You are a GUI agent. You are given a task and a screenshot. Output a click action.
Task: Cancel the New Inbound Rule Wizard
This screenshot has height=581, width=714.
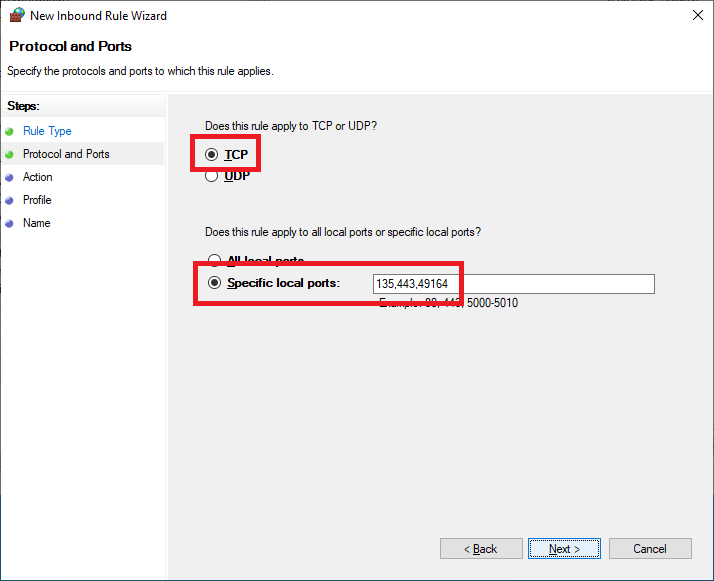point(650,549)
